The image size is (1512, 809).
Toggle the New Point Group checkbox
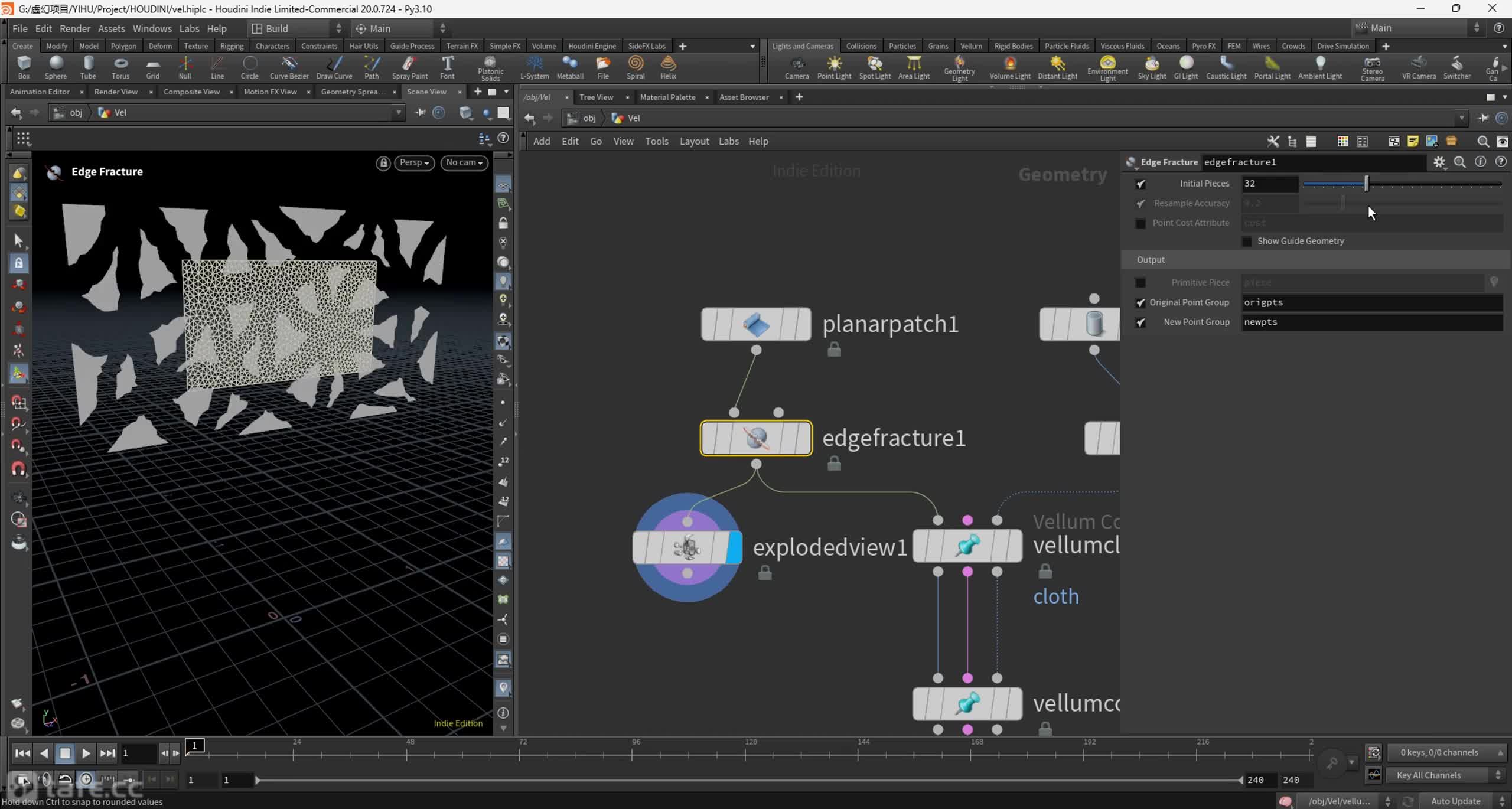tap(1140, 322)
